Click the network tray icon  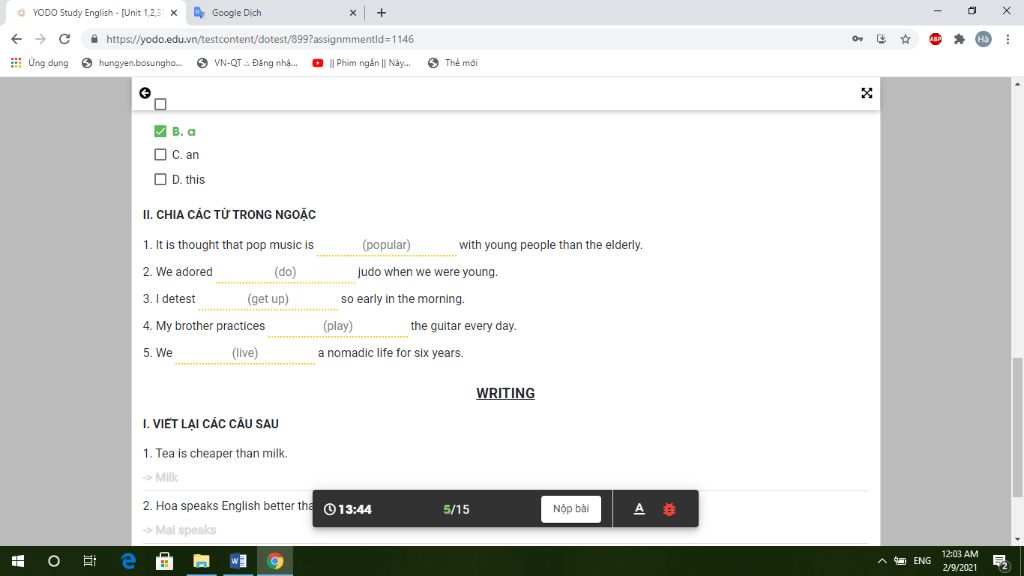pyautogui.click(x=901, y=561)
